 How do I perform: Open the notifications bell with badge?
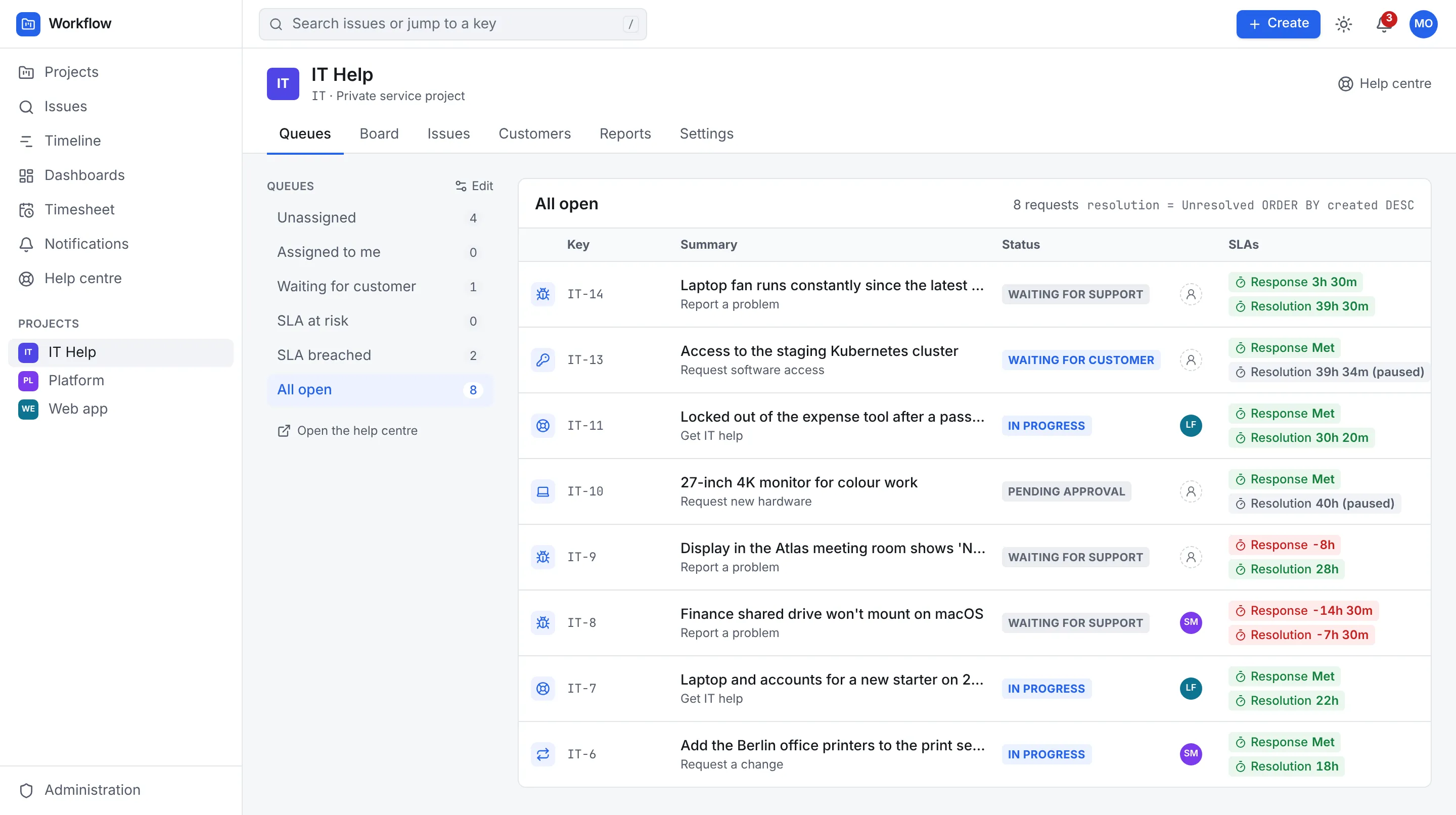[x=1383, y=24]
